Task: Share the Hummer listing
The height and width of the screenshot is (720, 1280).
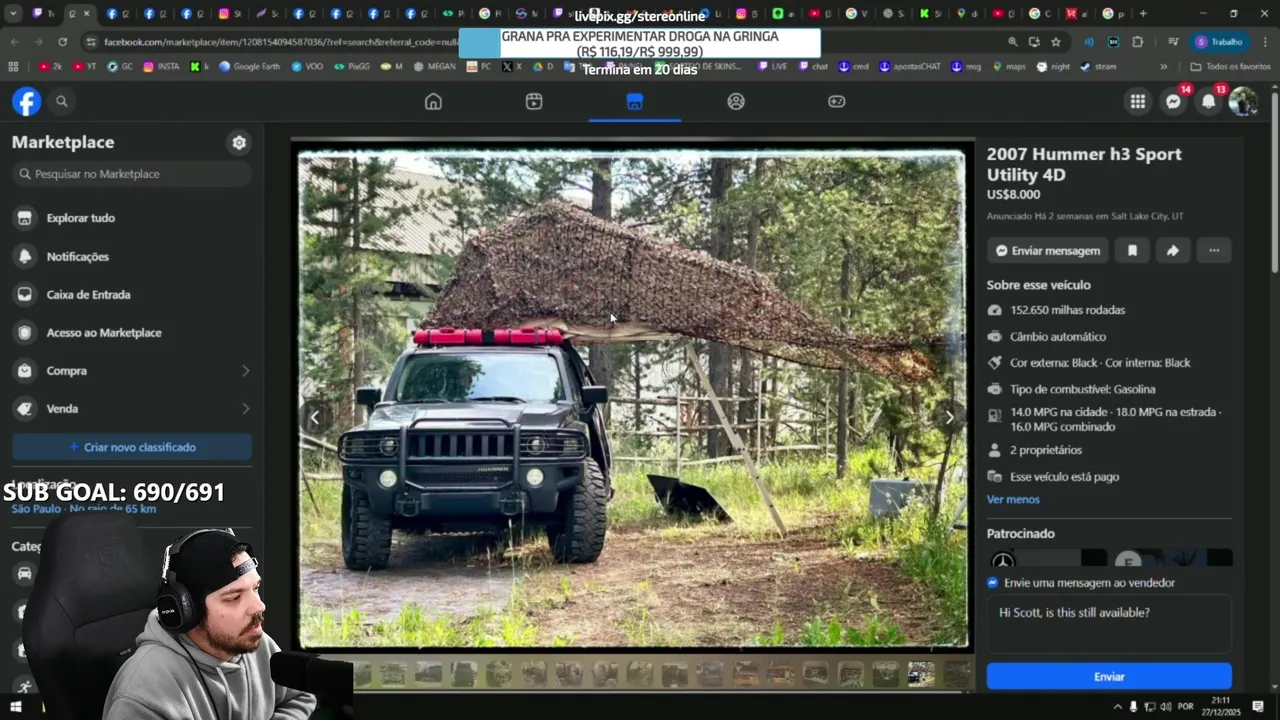Action: (1173, 250)
